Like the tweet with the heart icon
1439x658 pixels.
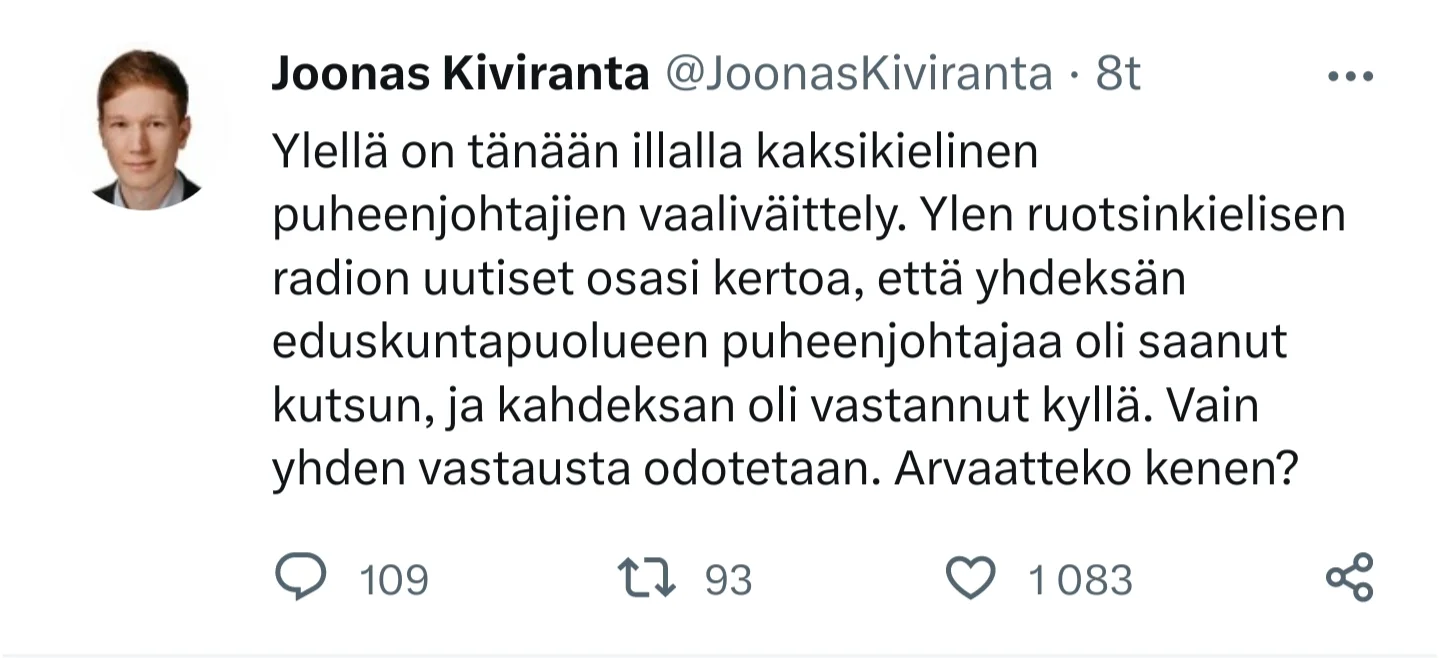tap(970, 579)
